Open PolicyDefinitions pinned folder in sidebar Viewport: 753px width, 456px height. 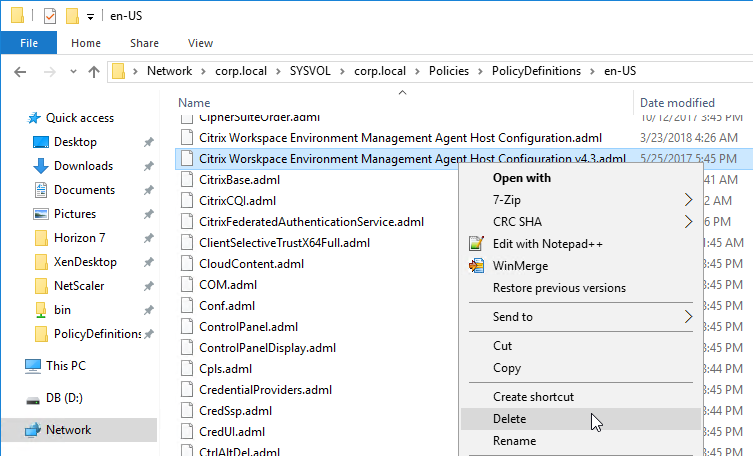click(97, 334)
